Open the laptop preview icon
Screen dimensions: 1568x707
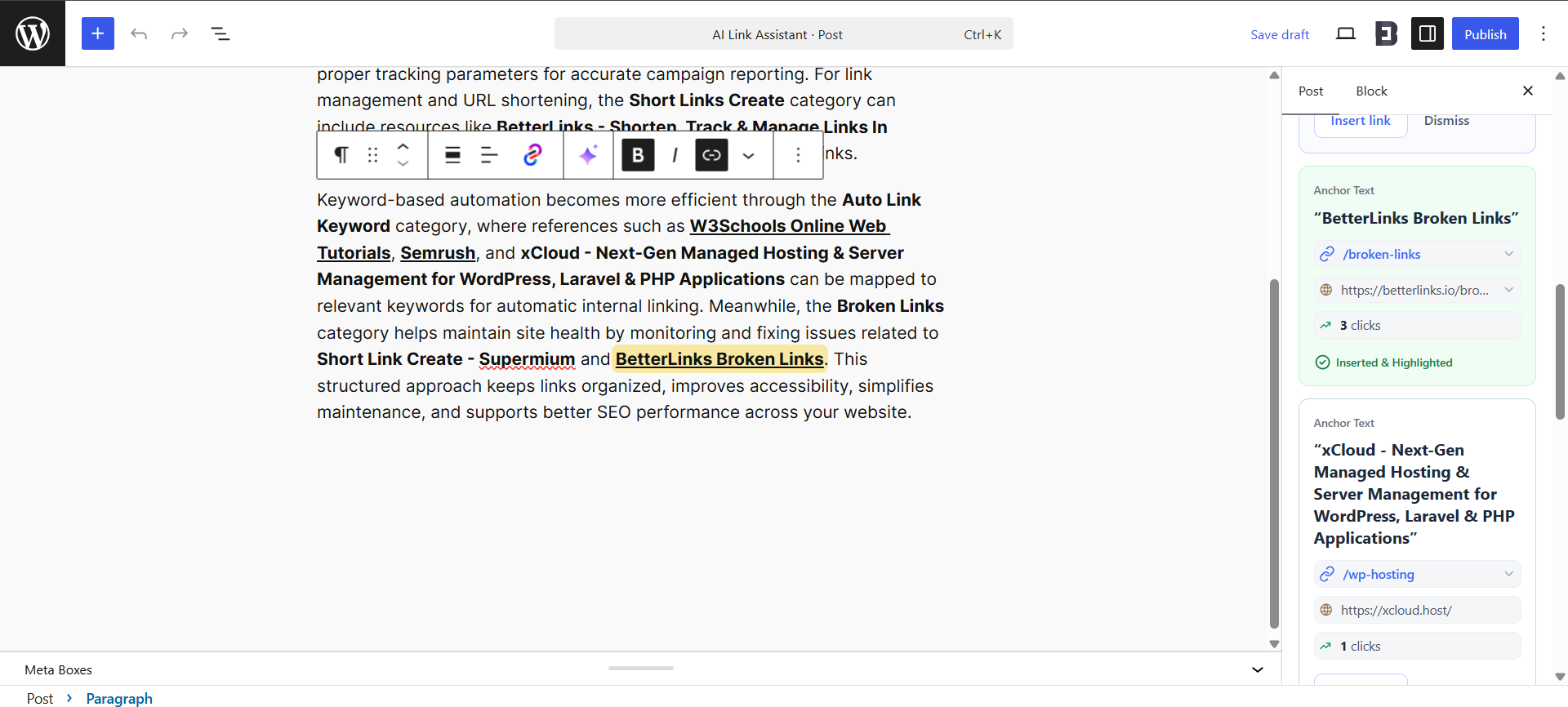(x=1346, y=33)
